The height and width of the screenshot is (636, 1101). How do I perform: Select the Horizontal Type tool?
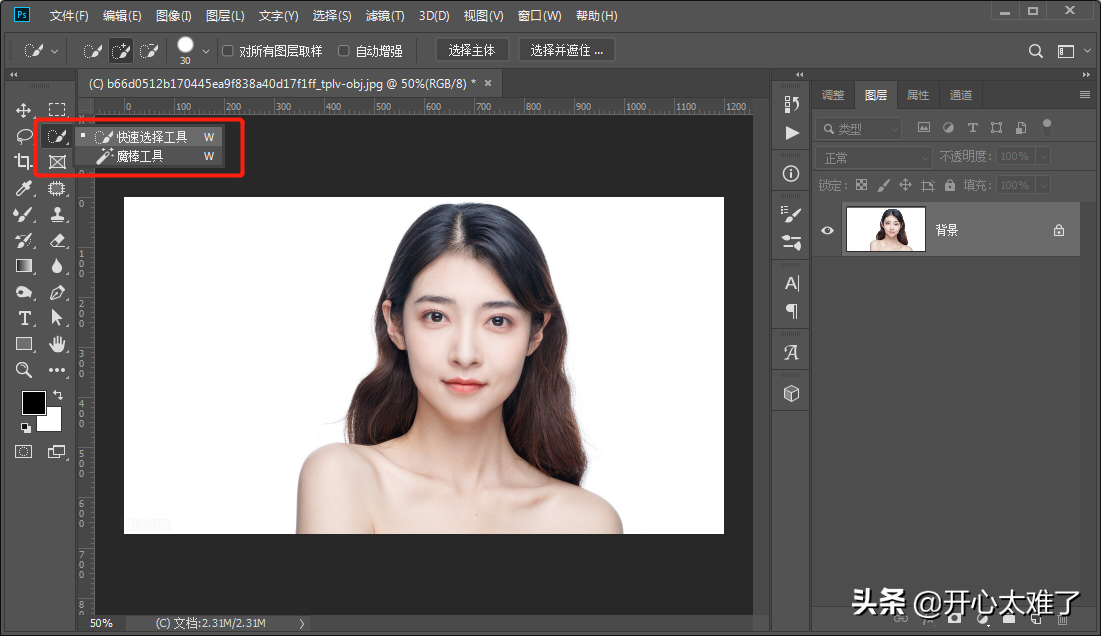tap(24, 318)
